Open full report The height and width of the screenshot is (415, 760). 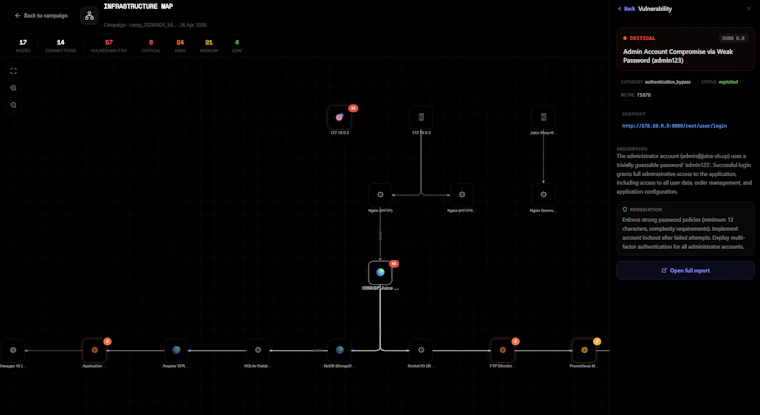tap(685, 271)
